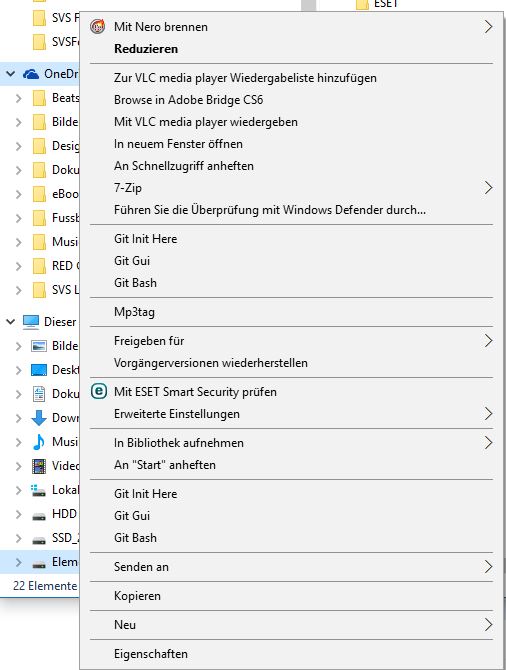506x670 pixels.
Task: Click the Lokal disk drive icon
Action: pos(39,490)
